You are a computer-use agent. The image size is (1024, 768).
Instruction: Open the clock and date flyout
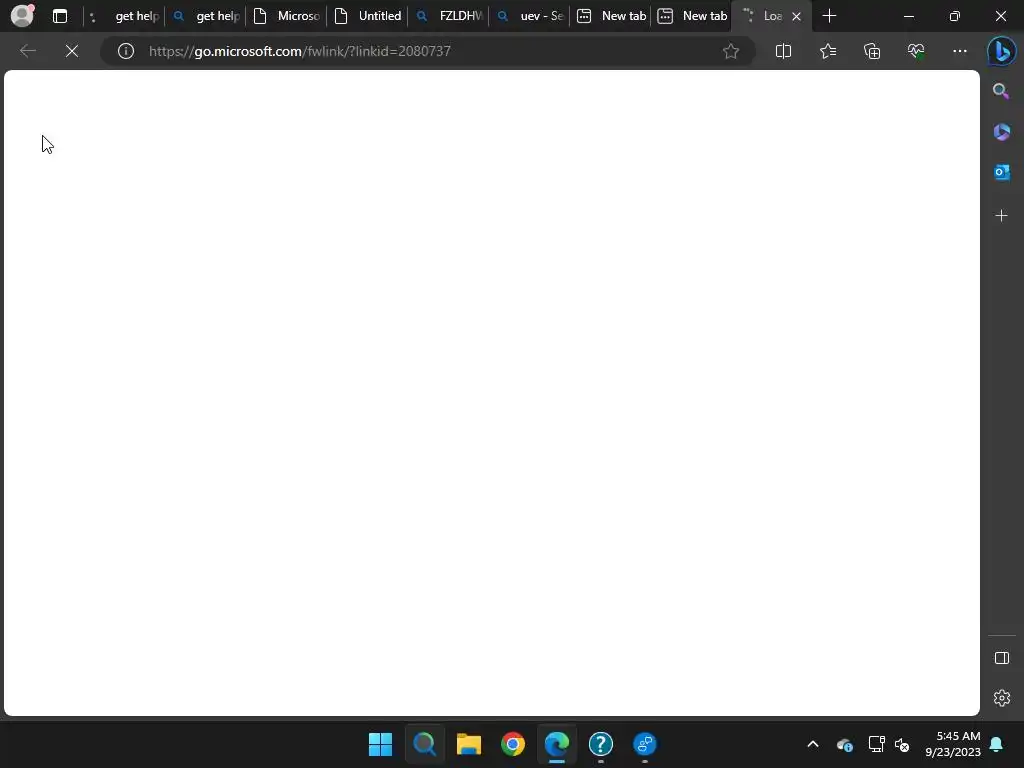[x=952, y=744]
